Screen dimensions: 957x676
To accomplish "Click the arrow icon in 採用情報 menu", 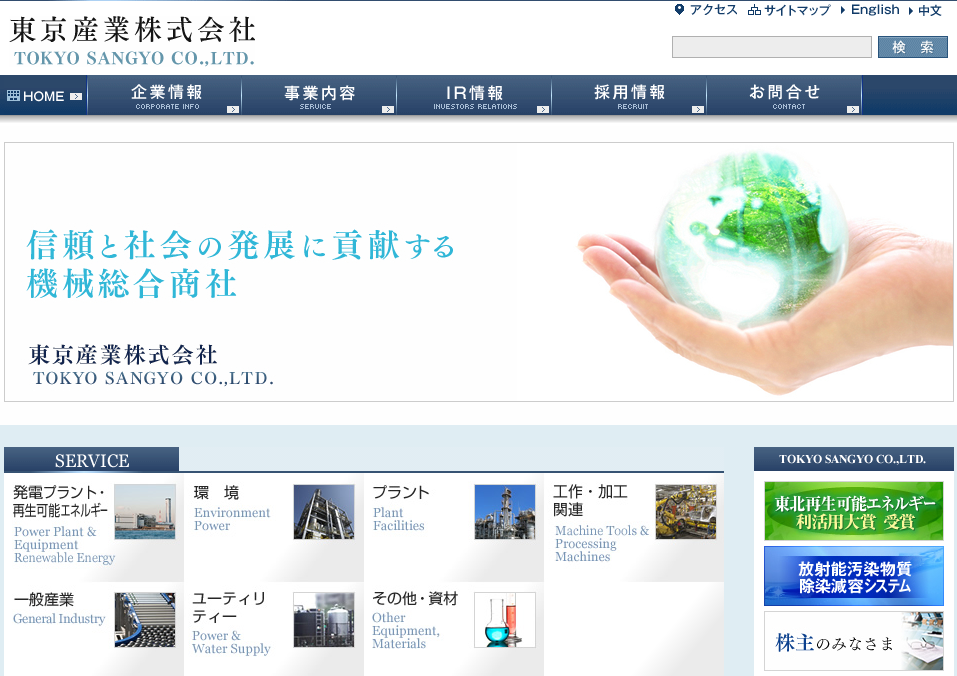I will pos(698,109).
